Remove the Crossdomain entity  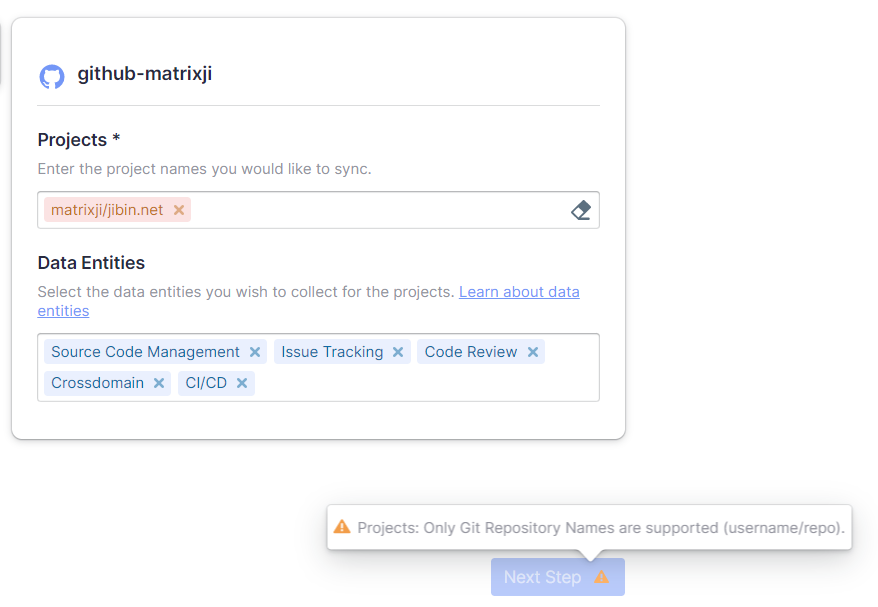[x=159, y=383]
